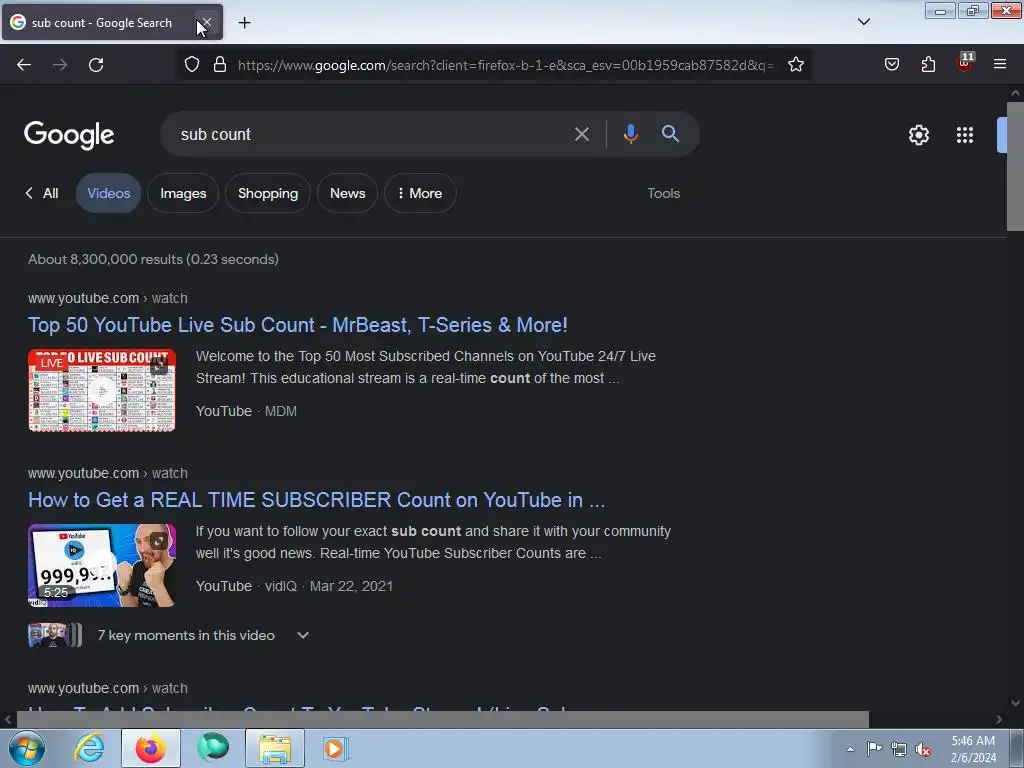Click the browser back arrow

[x=24, y=65]
